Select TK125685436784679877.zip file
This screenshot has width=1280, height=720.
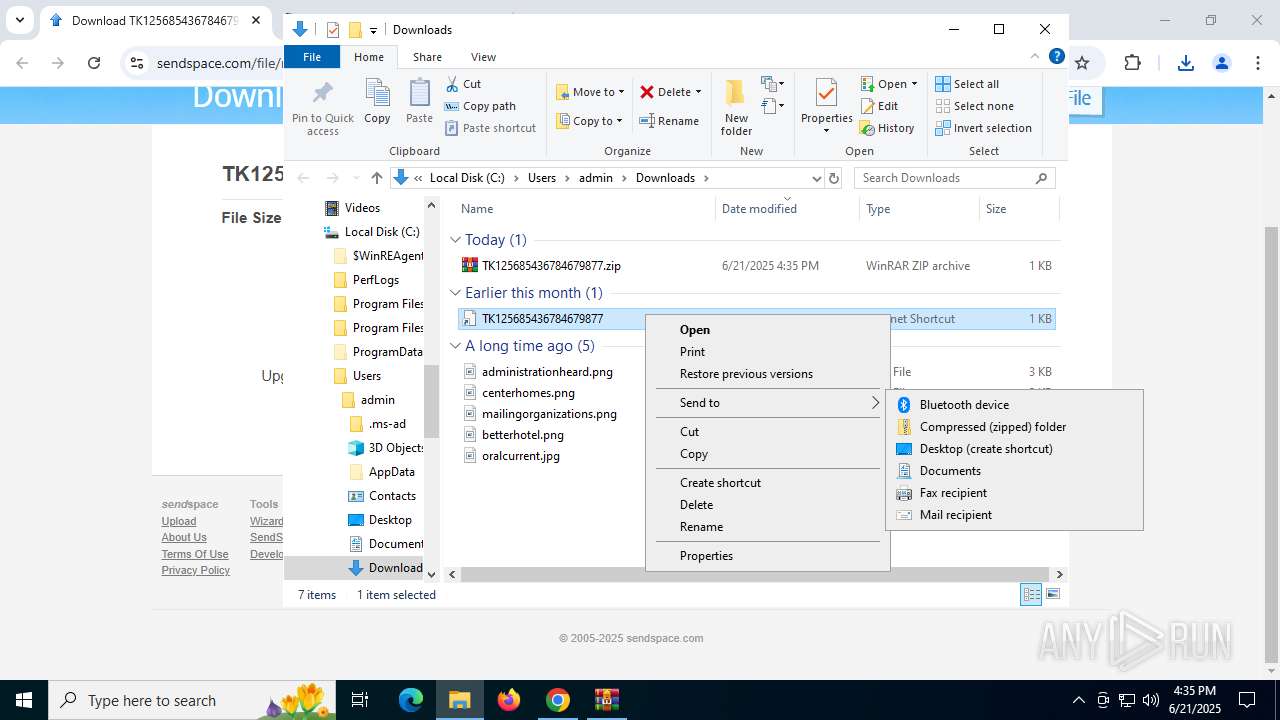(x=551, y=266)
